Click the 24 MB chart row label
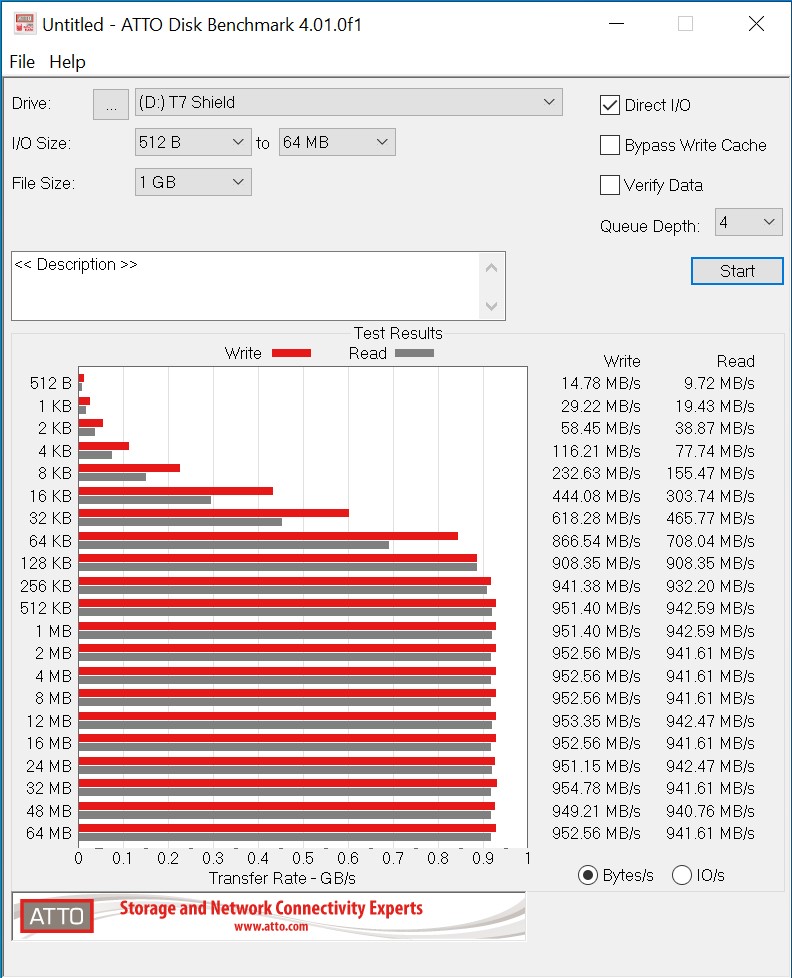The width and height of the screenshot is (792, 978). 49,766
